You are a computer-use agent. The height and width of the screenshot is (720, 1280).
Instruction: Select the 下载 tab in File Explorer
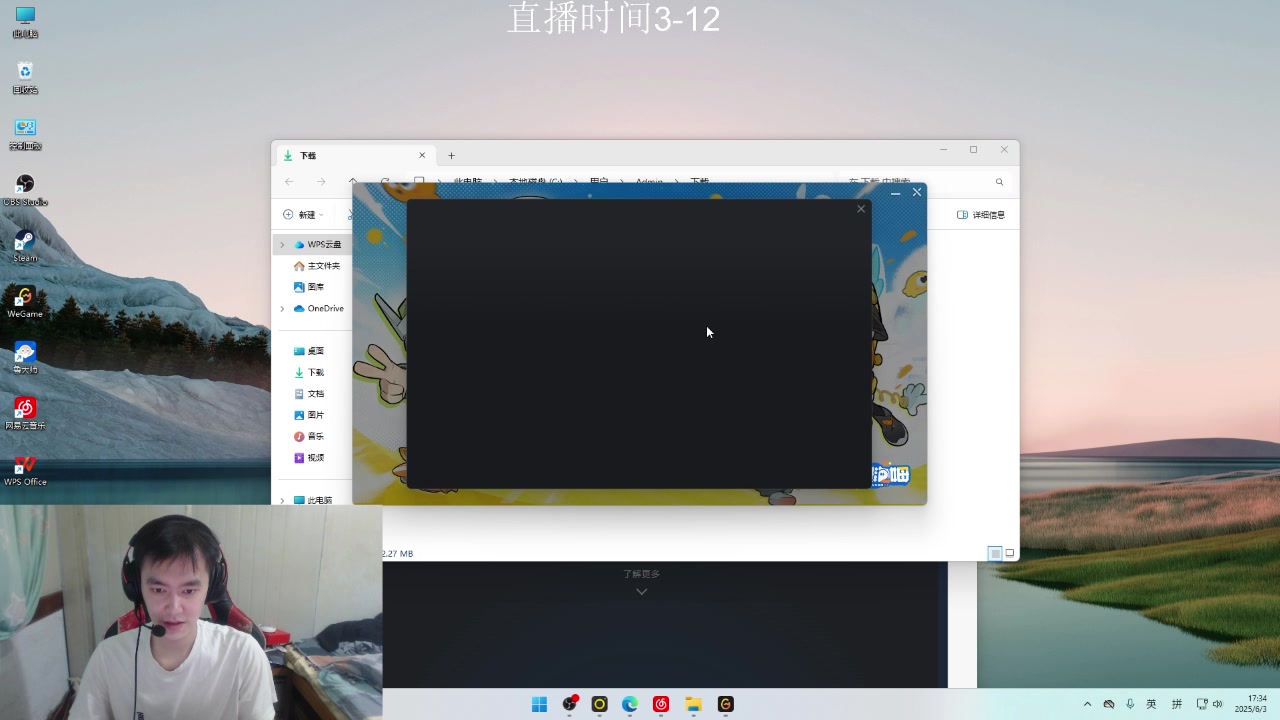(x=355, y=156)
